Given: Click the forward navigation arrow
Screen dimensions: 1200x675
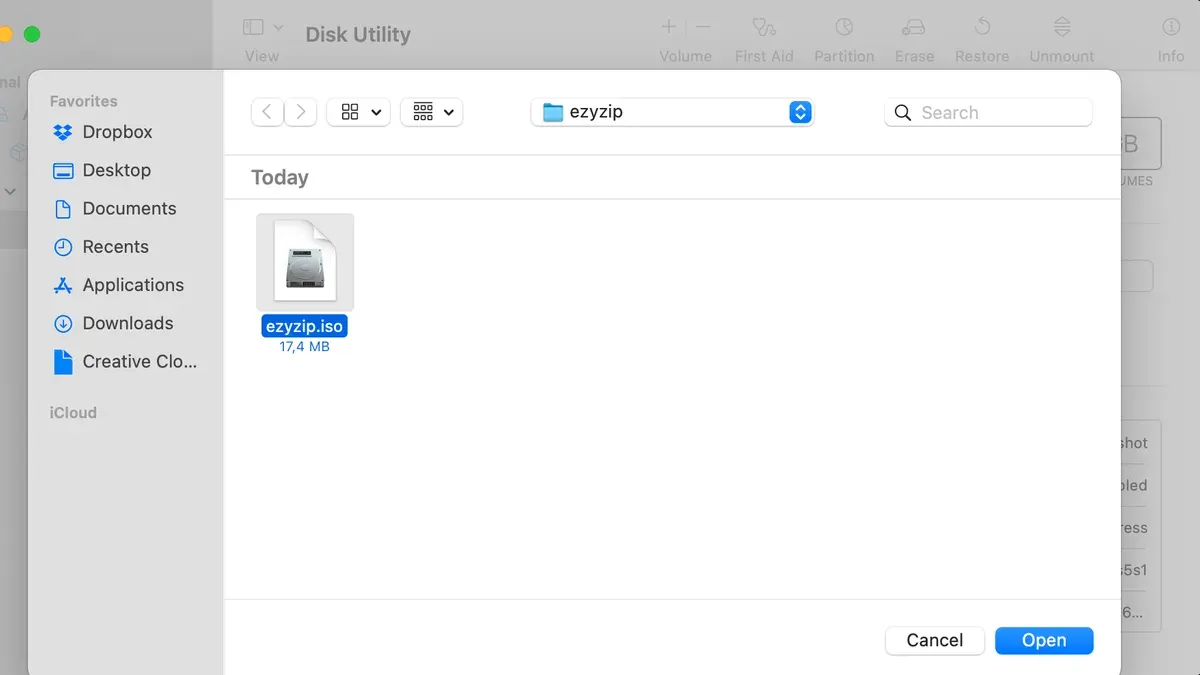Looking at the screenshot, I should (x=301, y=112).
